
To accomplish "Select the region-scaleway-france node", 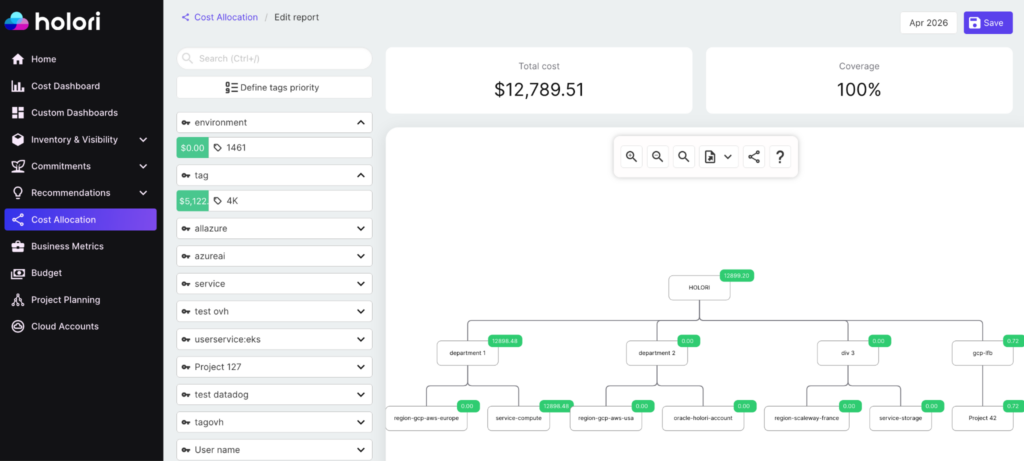I will pos(807,419).
